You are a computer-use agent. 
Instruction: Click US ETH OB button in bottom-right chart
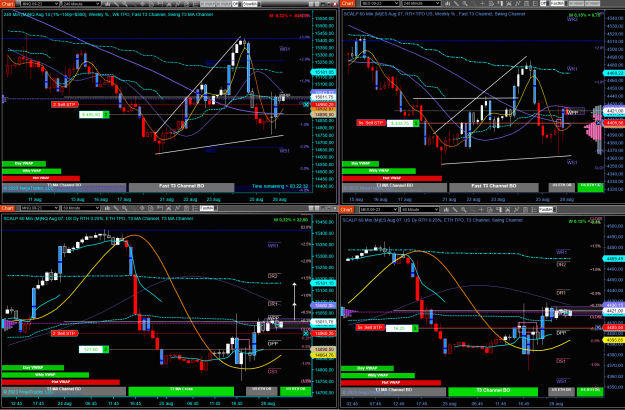[x=561, y=391]
